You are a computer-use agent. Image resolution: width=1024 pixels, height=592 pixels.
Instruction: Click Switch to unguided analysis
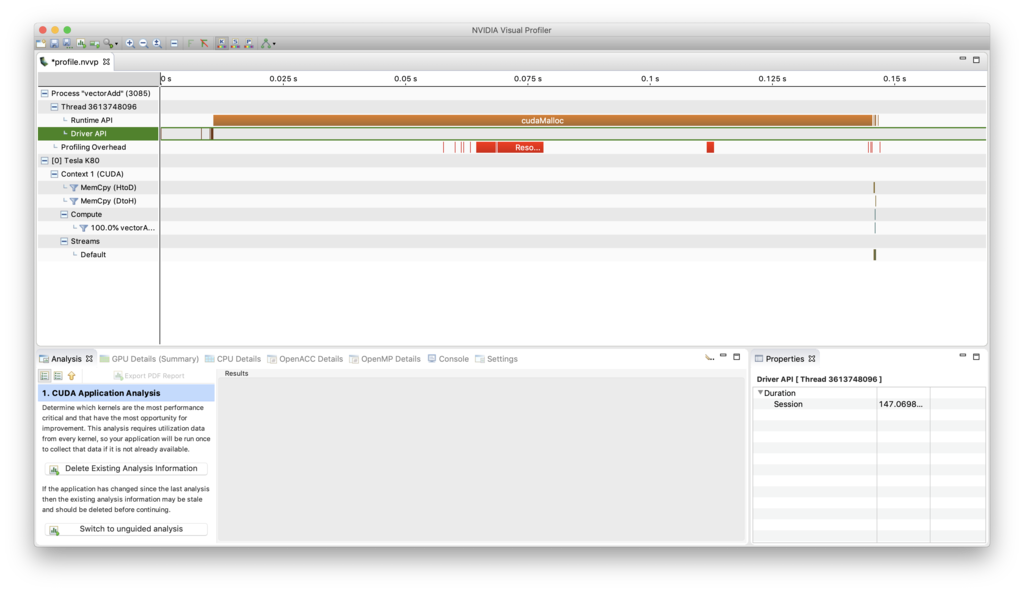click(x=126, y=529)
